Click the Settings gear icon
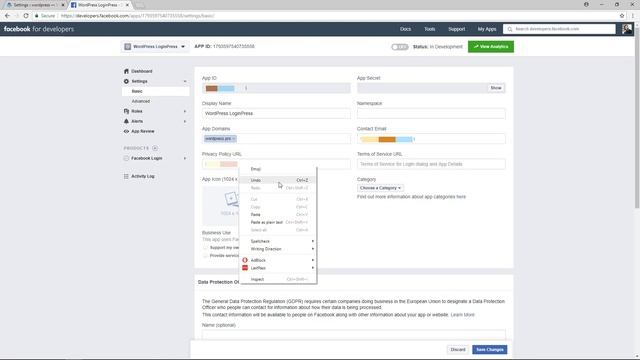This screenshot has width=640, height=360. tap(126, 81)
